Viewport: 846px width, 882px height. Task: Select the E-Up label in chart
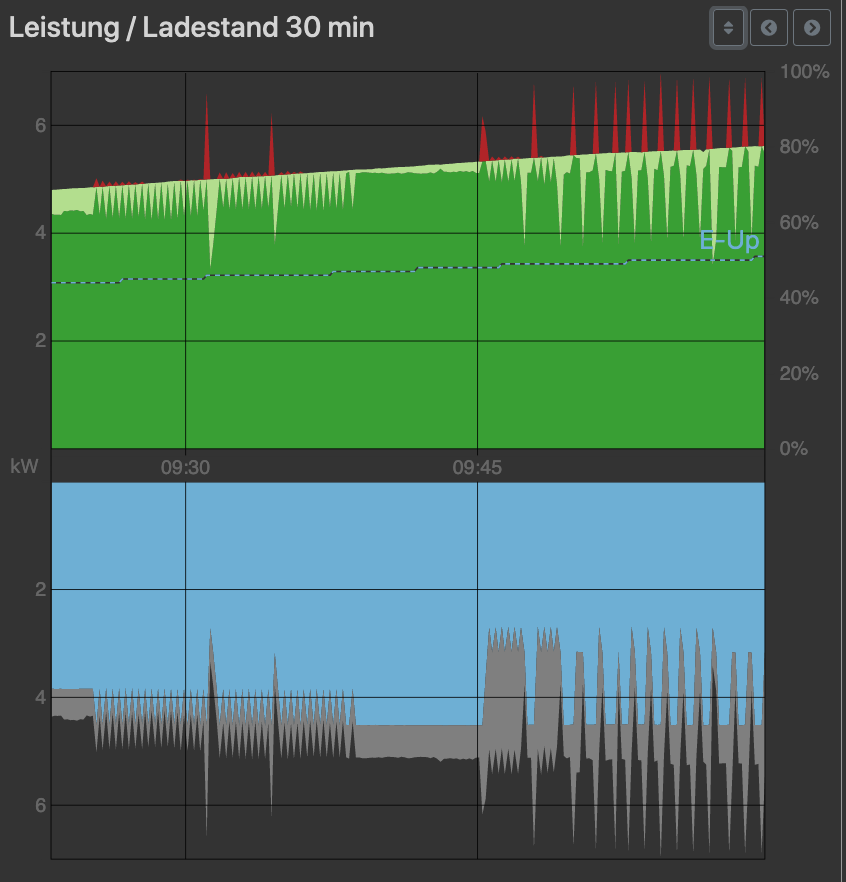coord(729,241)
